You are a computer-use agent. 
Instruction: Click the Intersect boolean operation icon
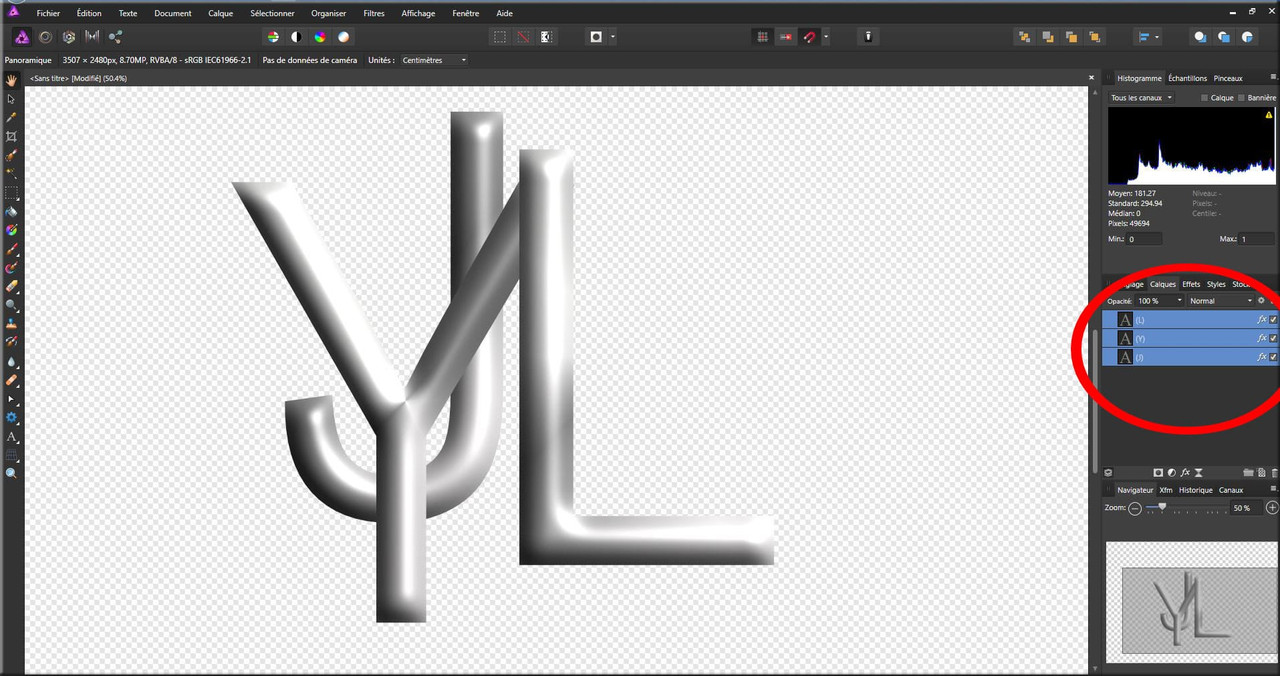click(1248, 37)
